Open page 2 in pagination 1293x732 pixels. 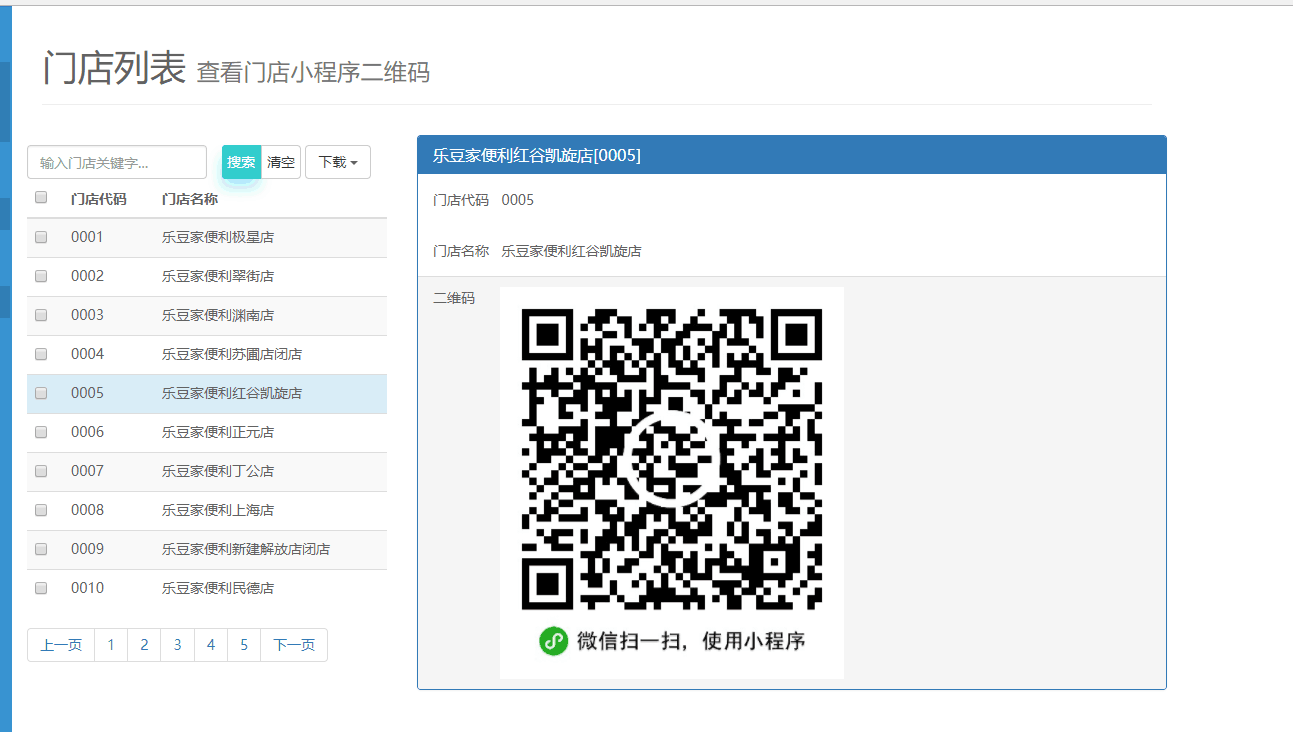[x=144, y=645]
